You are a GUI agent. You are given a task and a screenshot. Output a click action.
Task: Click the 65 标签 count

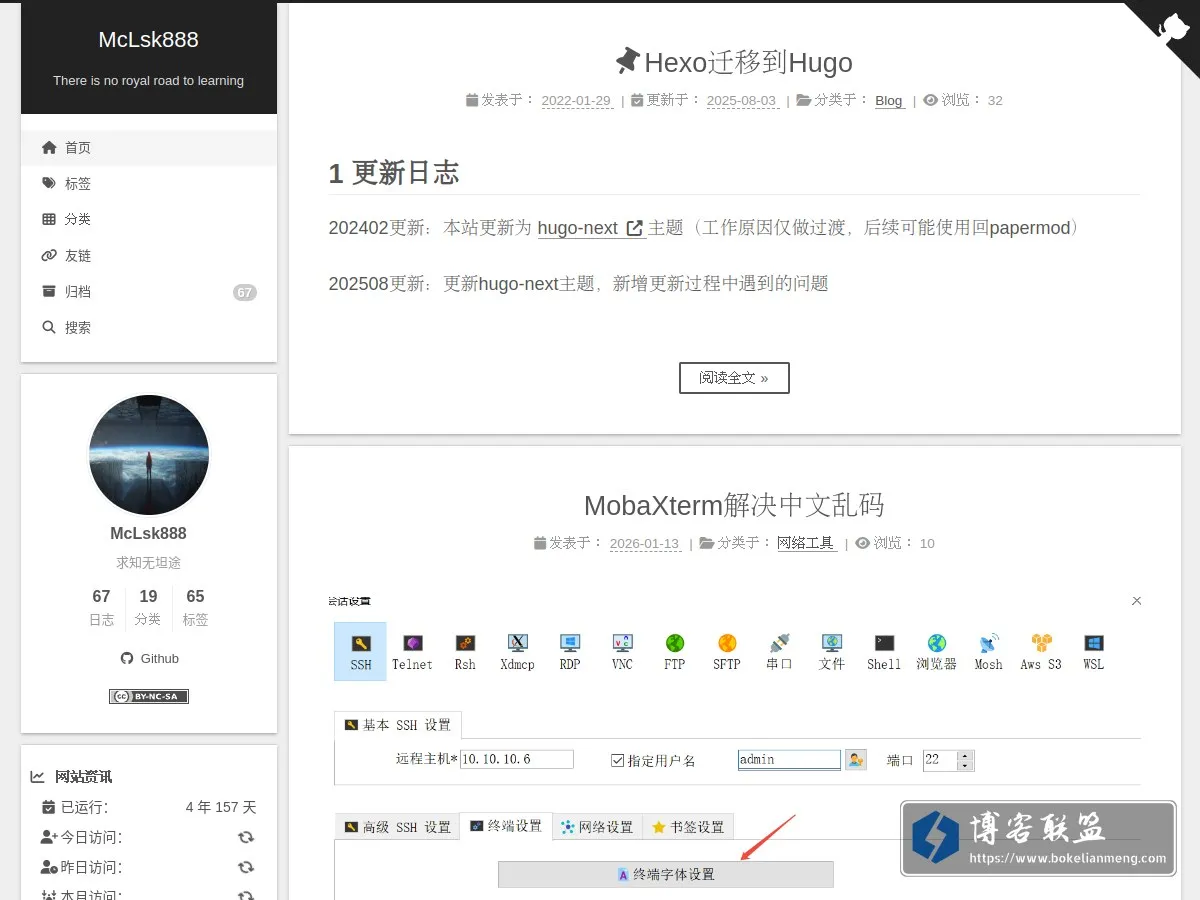pos(195,607)
